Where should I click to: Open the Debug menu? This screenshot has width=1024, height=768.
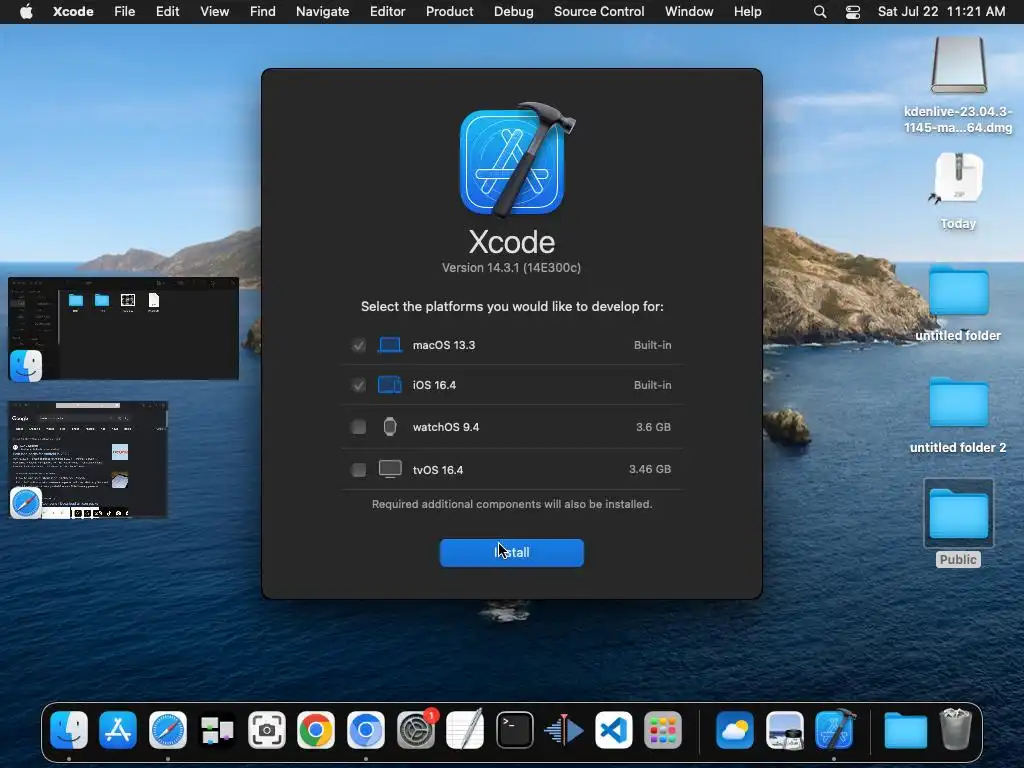tap(513, 12)
